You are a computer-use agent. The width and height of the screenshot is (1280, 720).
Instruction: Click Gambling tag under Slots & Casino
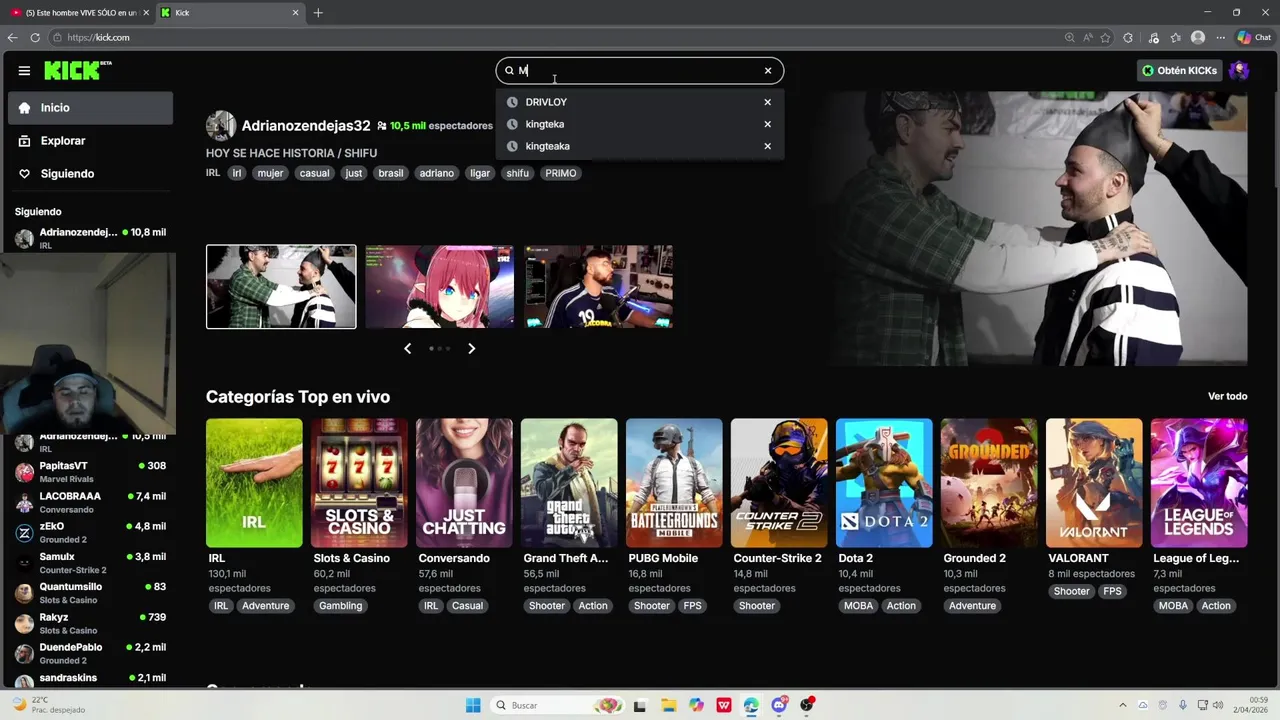point(341,606)
